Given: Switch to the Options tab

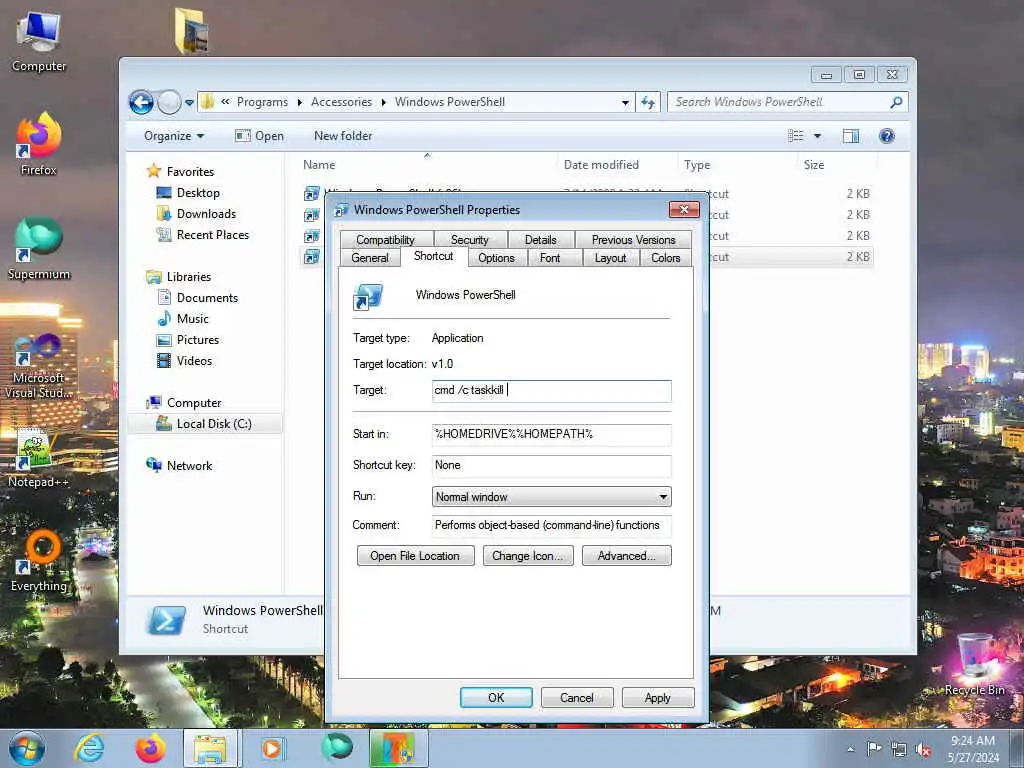Looking at the screenshot, I should point(496,258).
